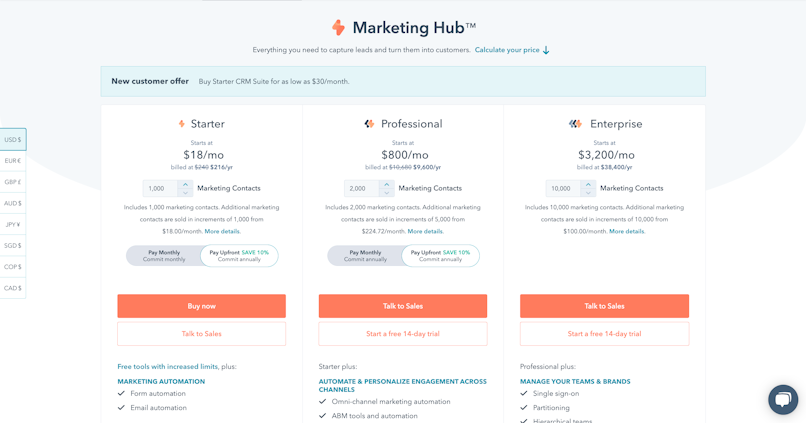The width and height of the screenshot is (806, 423).
Task: Start a free 14-day trial for Enterprise
Action: (604, 334)
